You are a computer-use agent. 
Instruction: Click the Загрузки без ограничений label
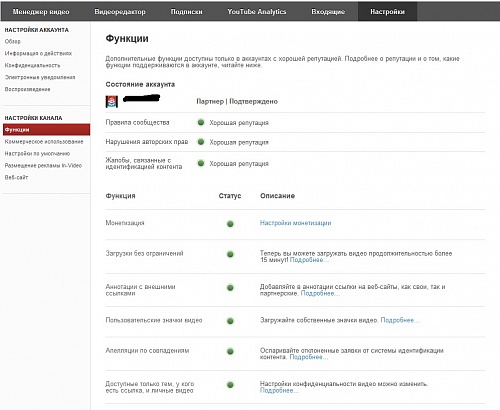coord(144,253)
